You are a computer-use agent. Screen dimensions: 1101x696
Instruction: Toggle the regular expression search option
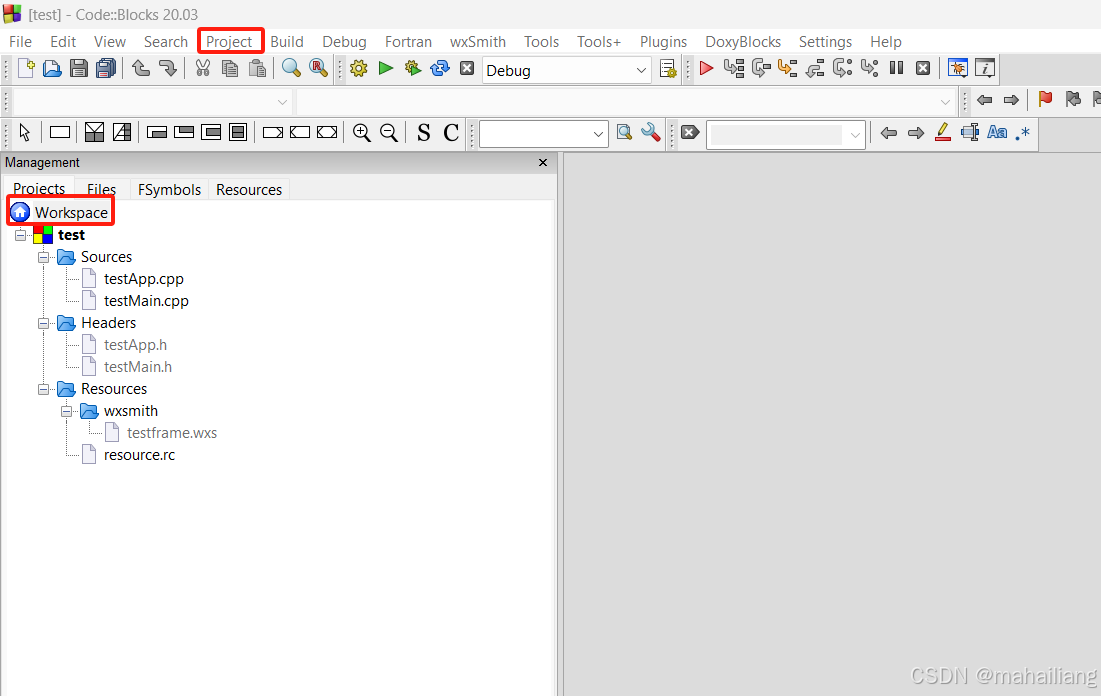1023,132
